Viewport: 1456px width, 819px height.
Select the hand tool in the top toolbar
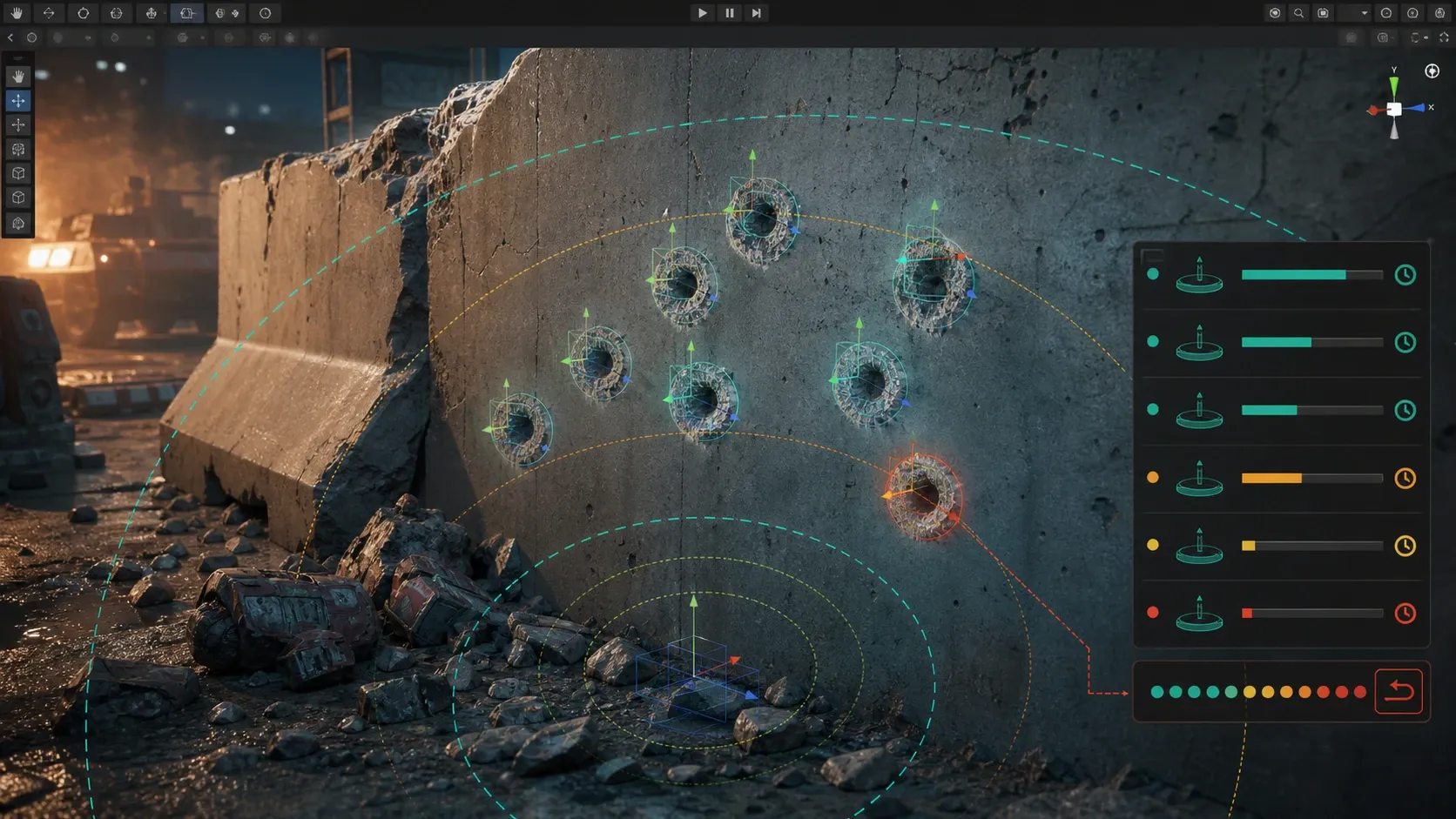(x=17, y=13)
